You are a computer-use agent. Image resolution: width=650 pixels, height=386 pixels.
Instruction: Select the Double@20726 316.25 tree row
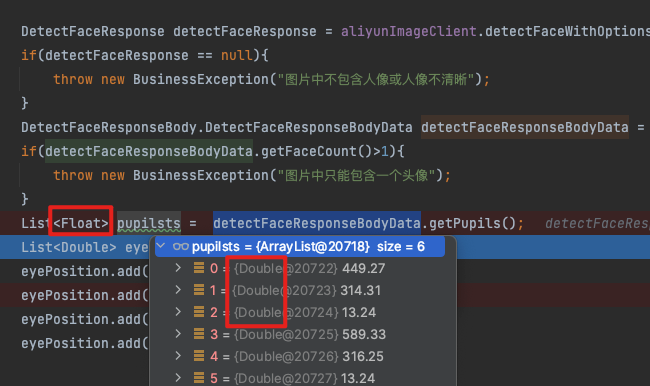tap(303, 356)
